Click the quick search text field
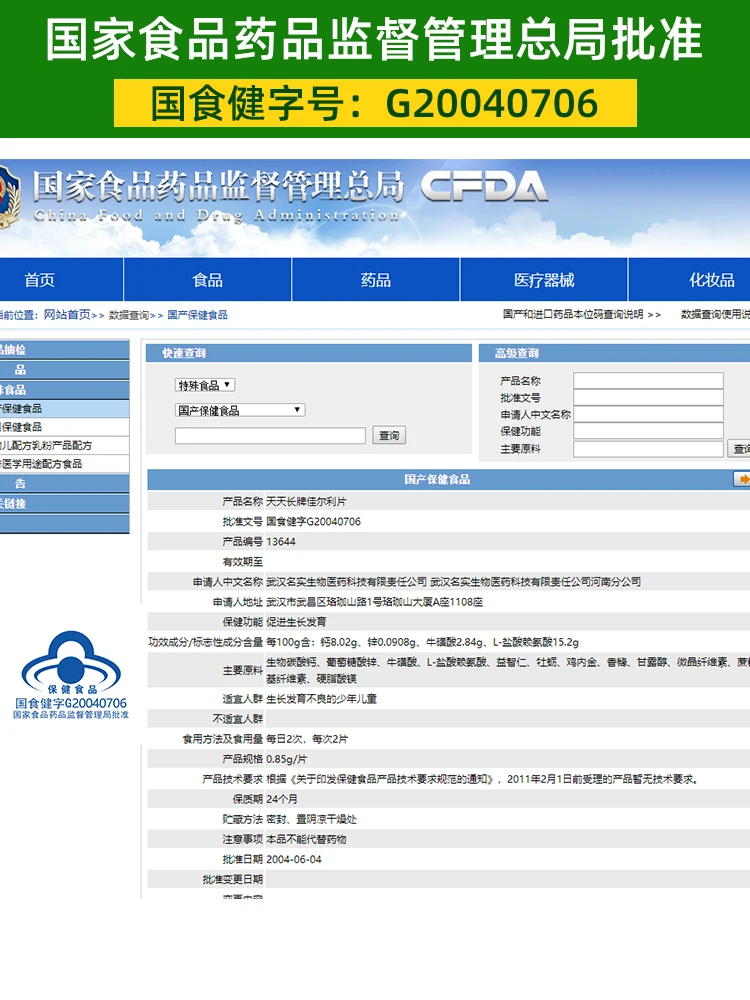This screenshot has height=1000, width=750. [x=270, y=436]
